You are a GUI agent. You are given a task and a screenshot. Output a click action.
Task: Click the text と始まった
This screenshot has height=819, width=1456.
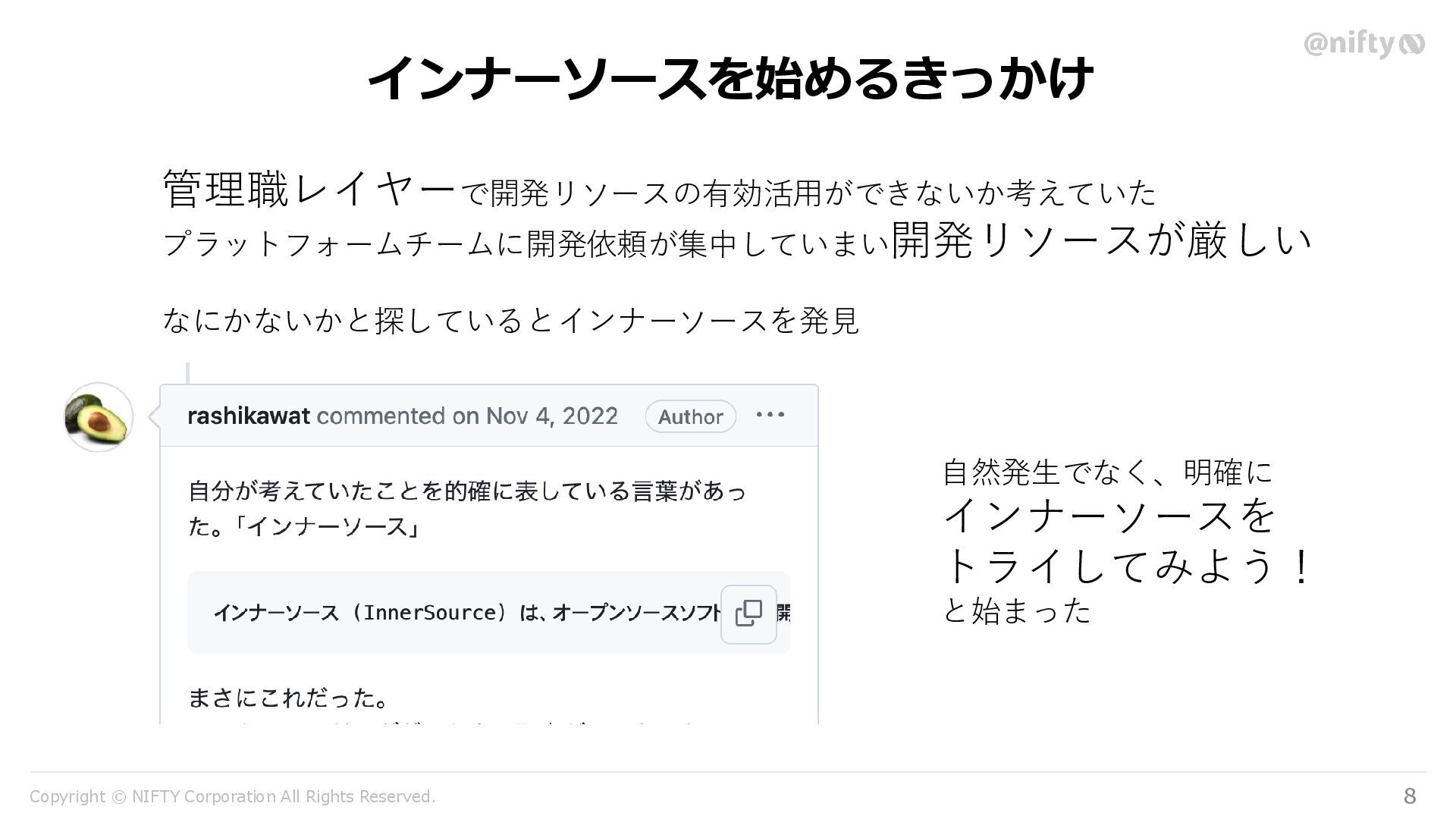point(1016,610)
